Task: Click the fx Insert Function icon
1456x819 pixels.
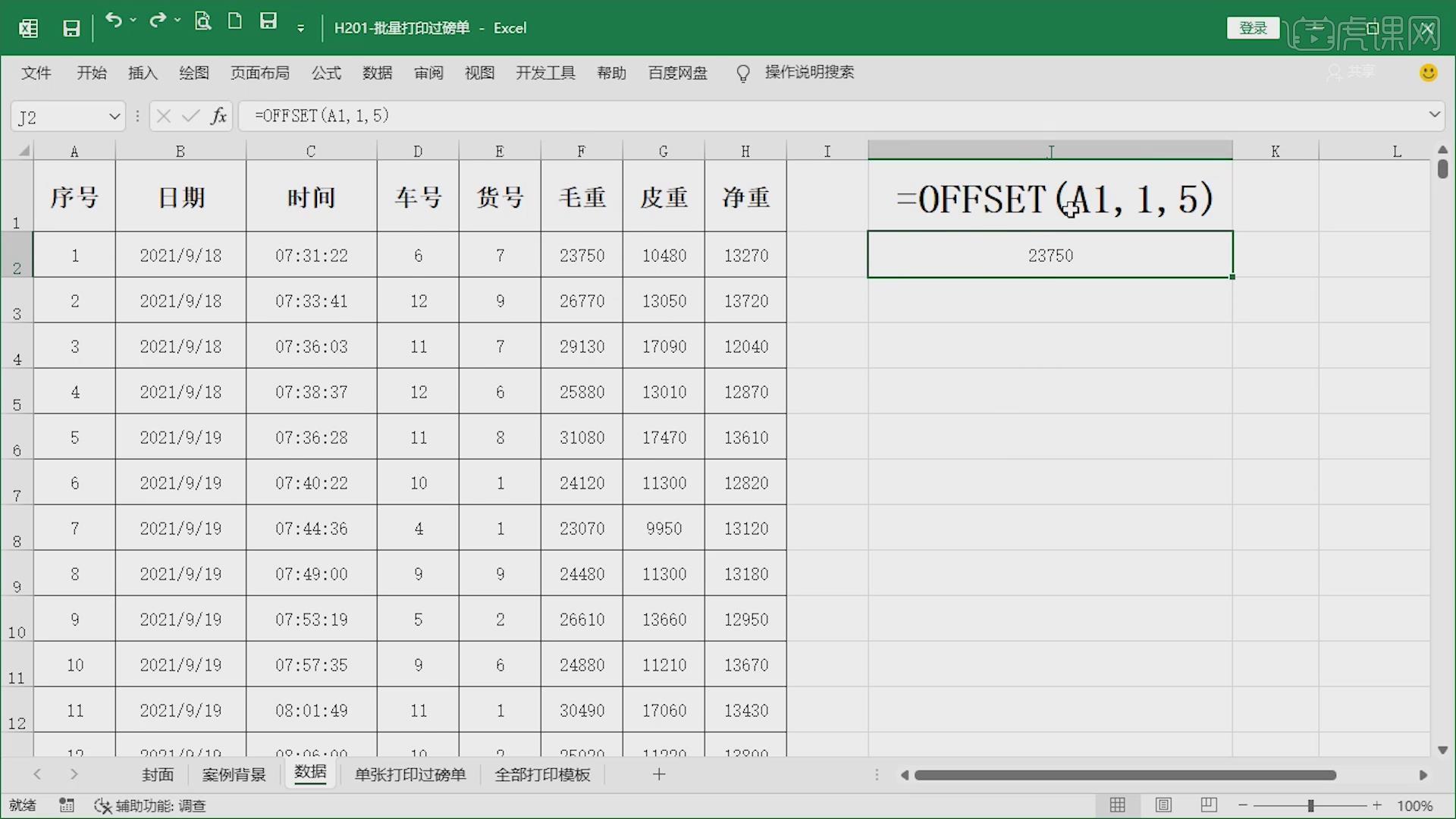Action: 218,116
